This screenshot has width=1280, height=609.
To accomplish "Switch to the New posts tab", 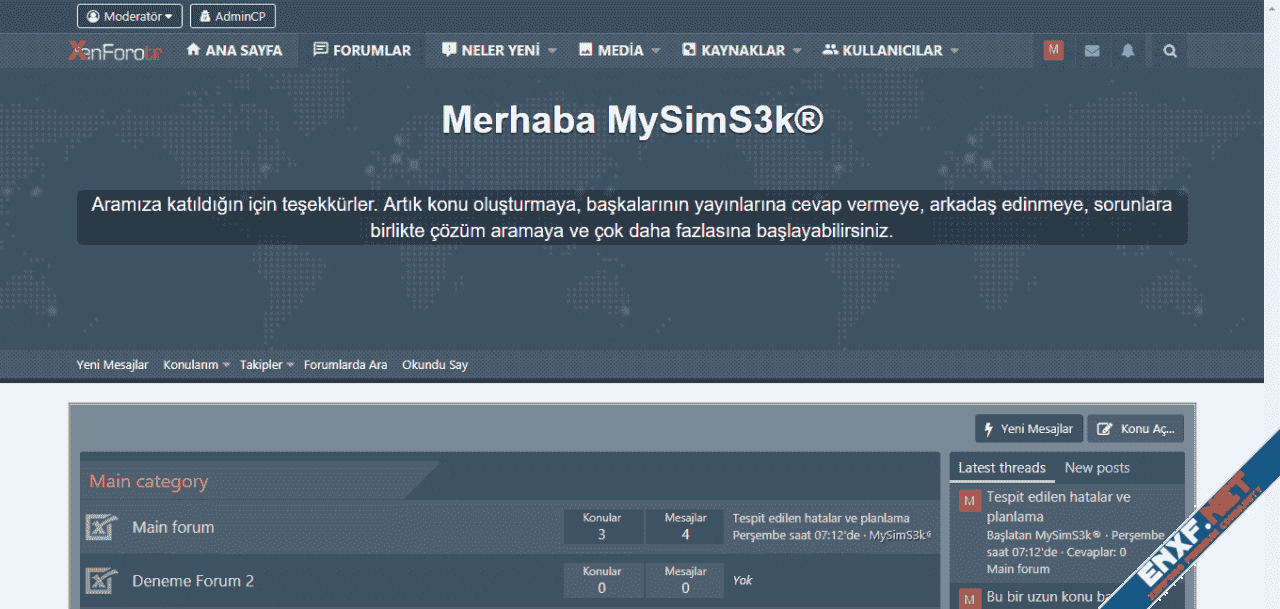I will [x=1097, y=468].
